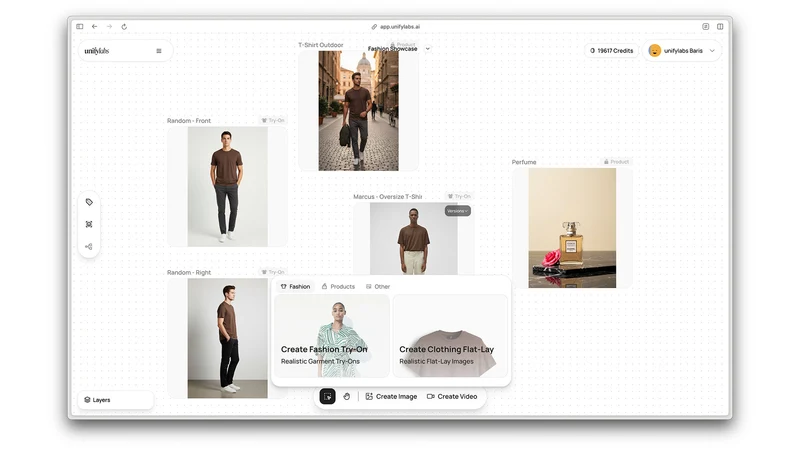Switch to the Other tab
The width and height of the screenshot is (800, 450).
tap(378, 287)
